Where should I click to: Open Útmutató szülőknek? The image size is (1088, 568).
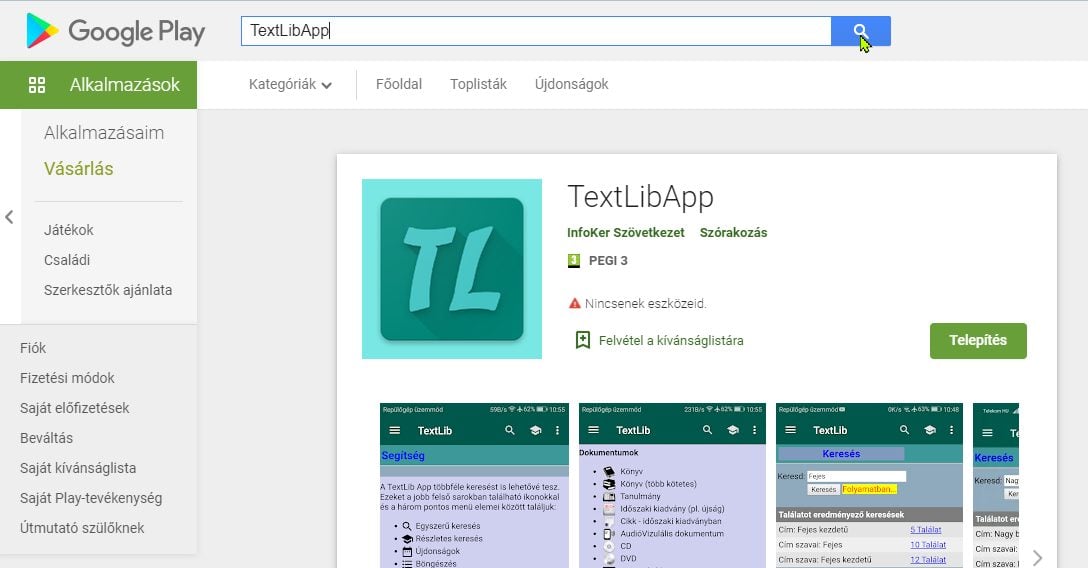point(82,528)
